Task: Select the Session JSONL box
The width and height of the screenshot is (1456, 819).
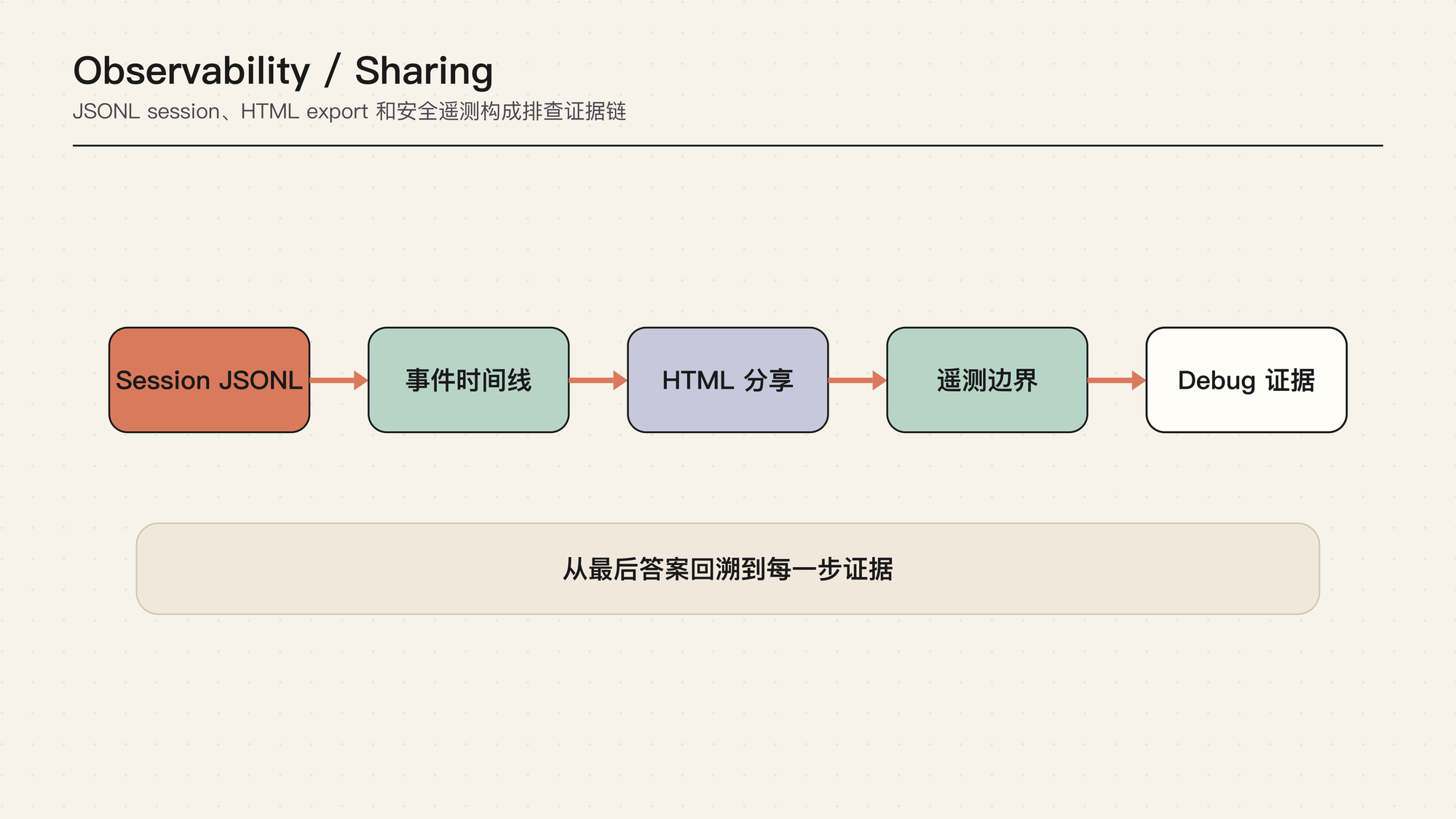Action: pyautogui.click(x=209, y=380)
